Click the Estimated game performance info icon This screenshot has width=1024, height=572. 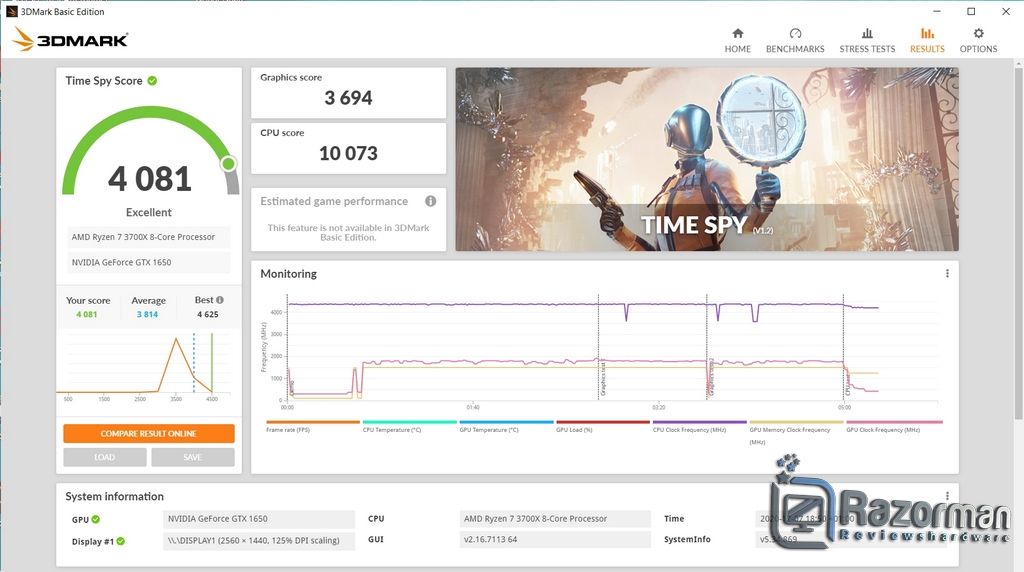[430, 201]
